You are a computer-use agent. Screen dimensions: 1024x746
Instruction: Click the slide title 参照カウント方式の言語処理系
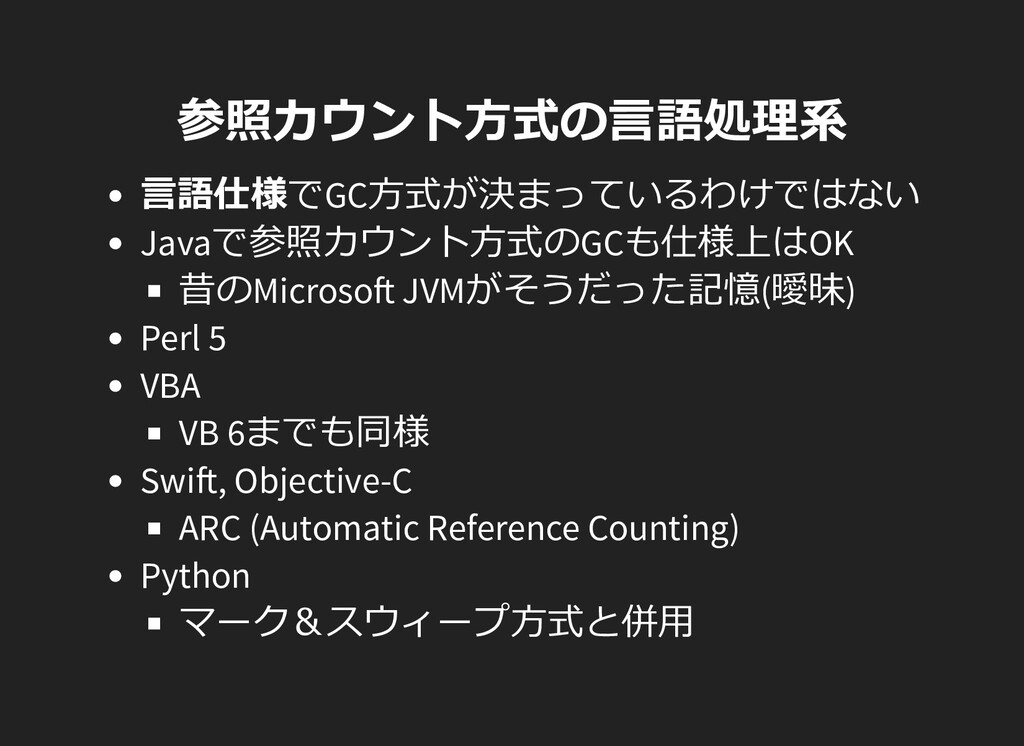click(x=512, y=120)
